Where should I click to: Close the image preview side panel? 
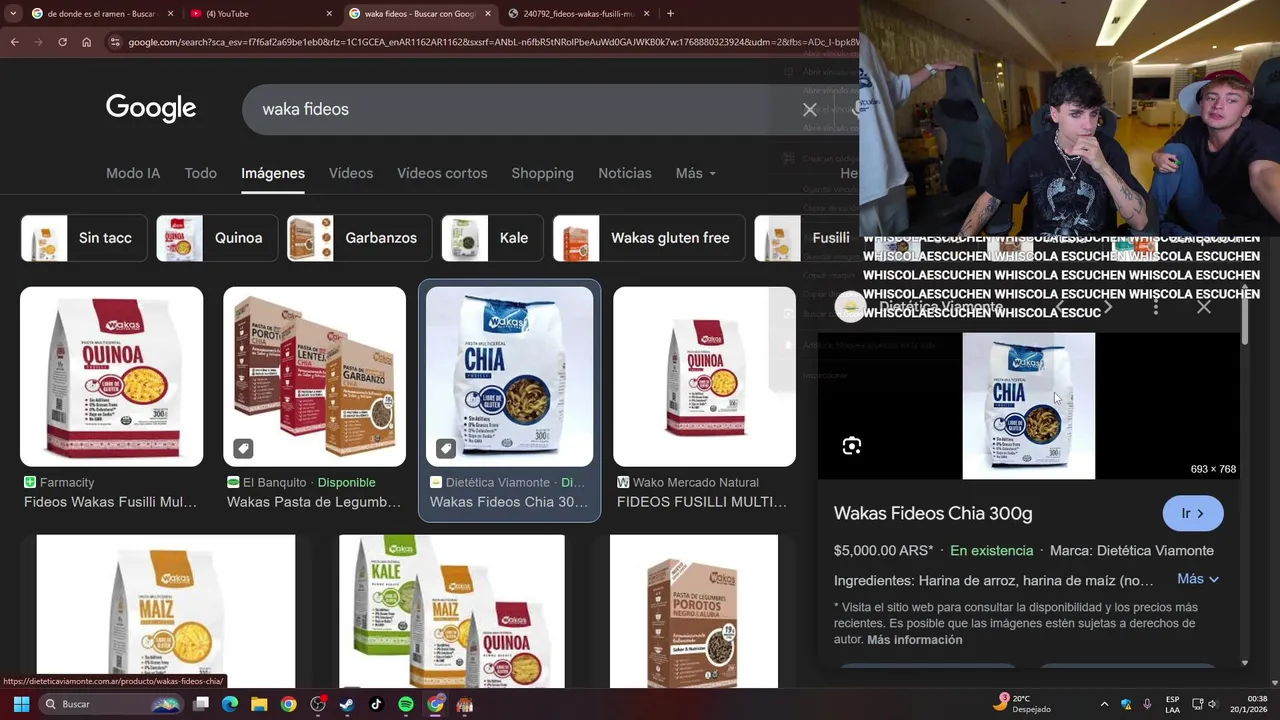tap(1204, 307)
